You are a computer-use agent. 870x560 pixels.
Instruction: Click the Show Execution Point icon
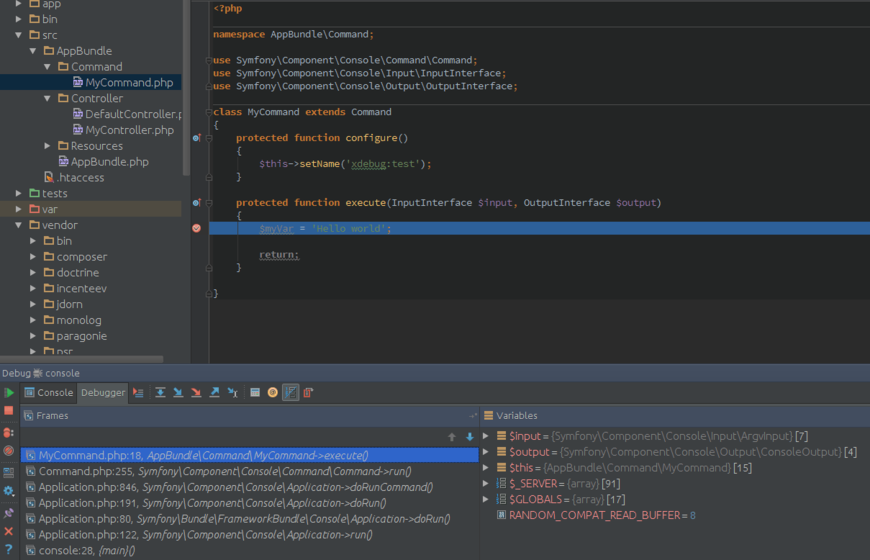tap(138, 393)
